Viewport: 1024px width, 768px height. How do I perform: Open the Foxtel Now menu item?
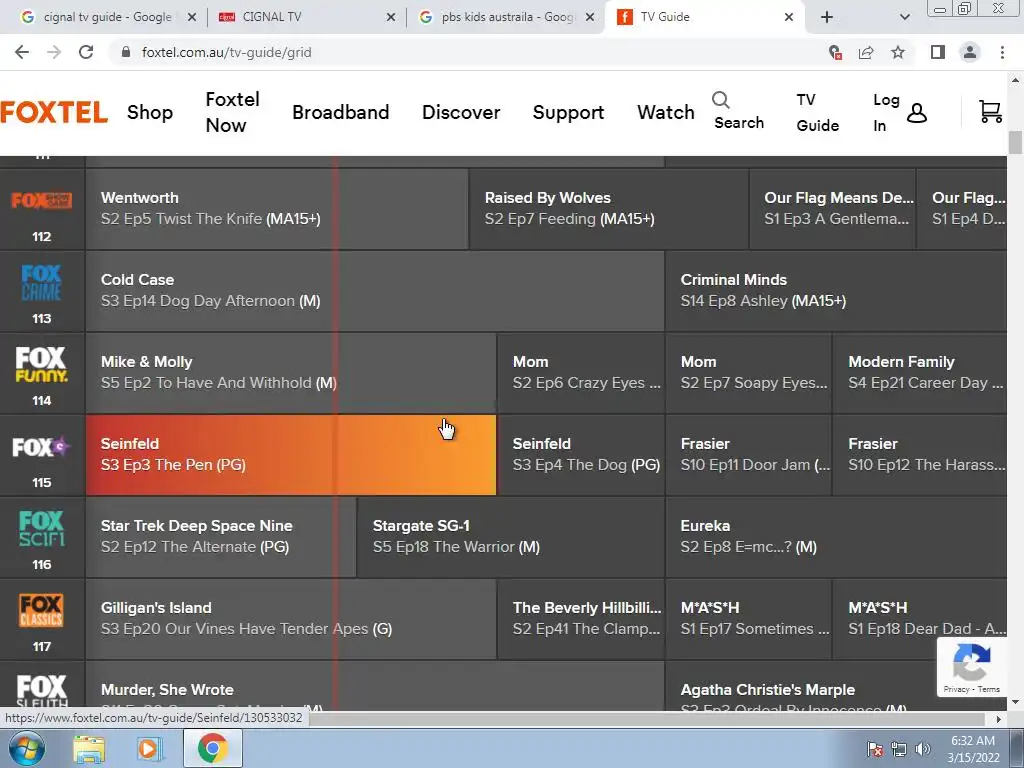pos(232,112)
